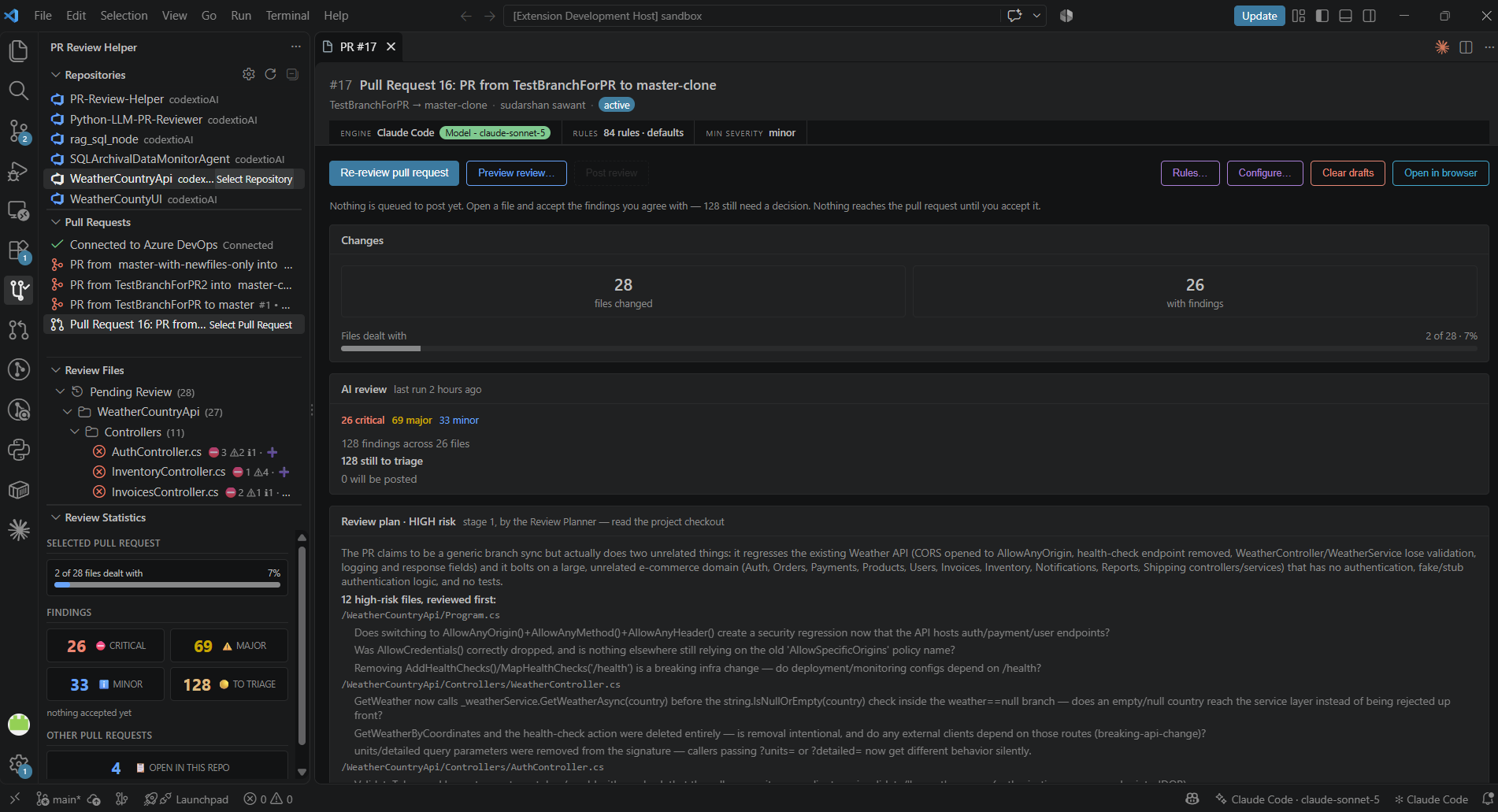Click the sidebar 2 of 28 files progress bar
The image size is (1498, 812).
(167, 585)
